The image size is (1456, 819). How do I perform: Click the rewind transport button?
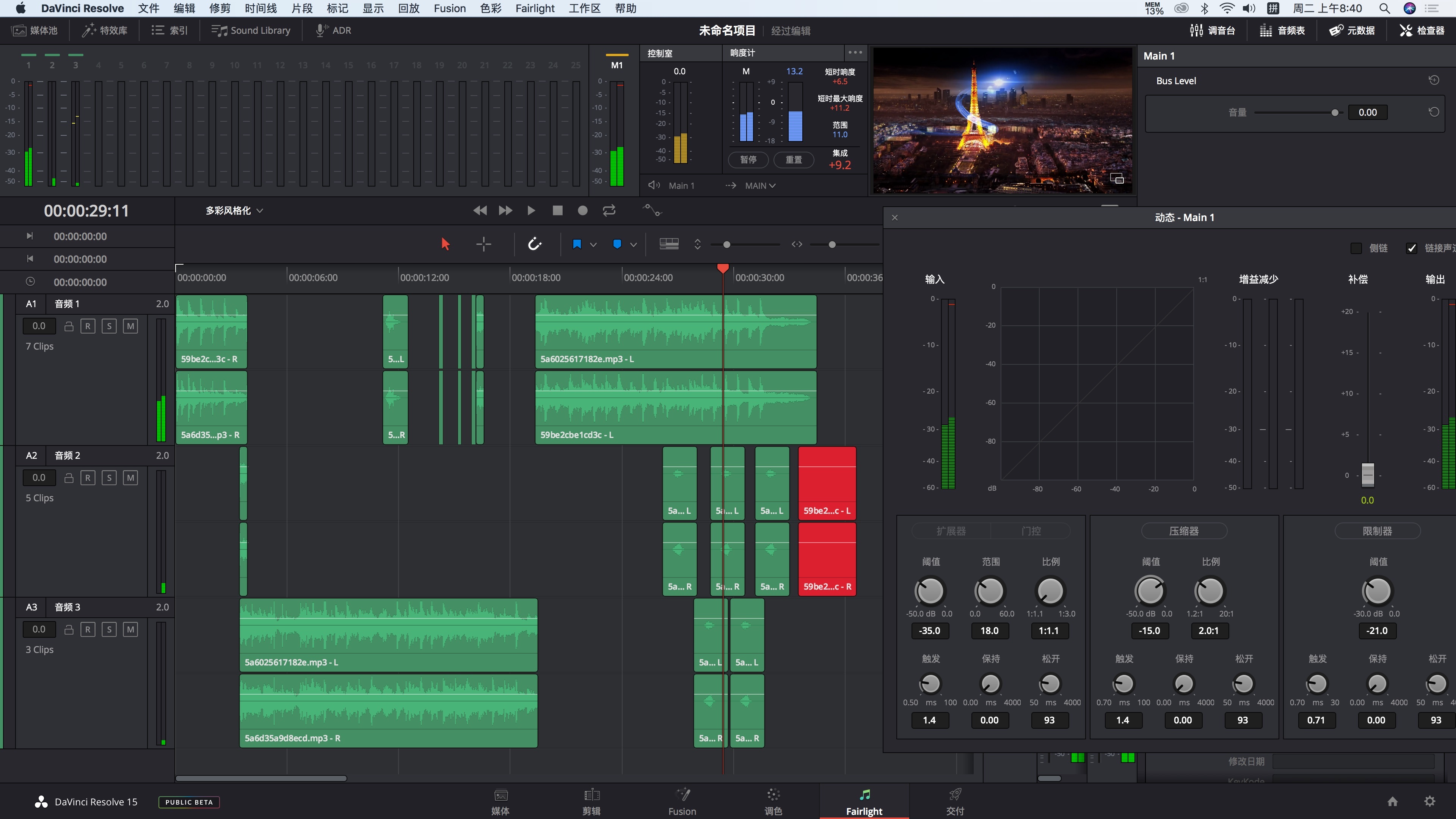(x=480, y=210)
